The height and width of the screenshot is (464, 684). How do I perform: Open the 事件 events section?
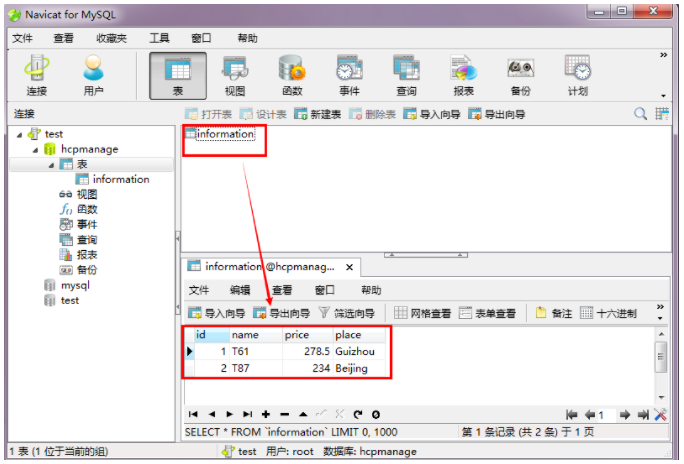point(349,75)
